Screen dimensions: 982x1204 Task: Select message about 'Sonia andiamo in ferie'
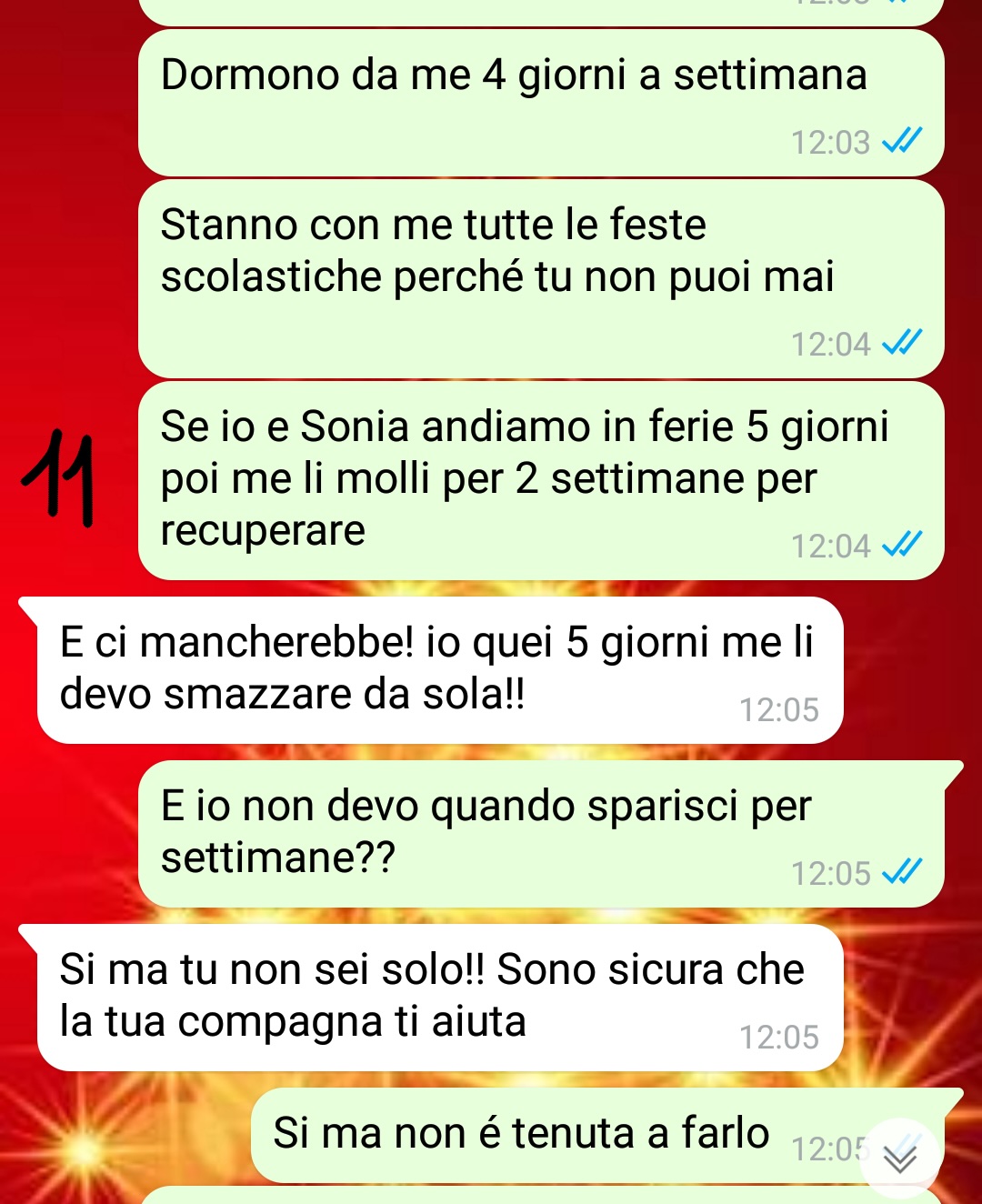(x=541, y=480)
